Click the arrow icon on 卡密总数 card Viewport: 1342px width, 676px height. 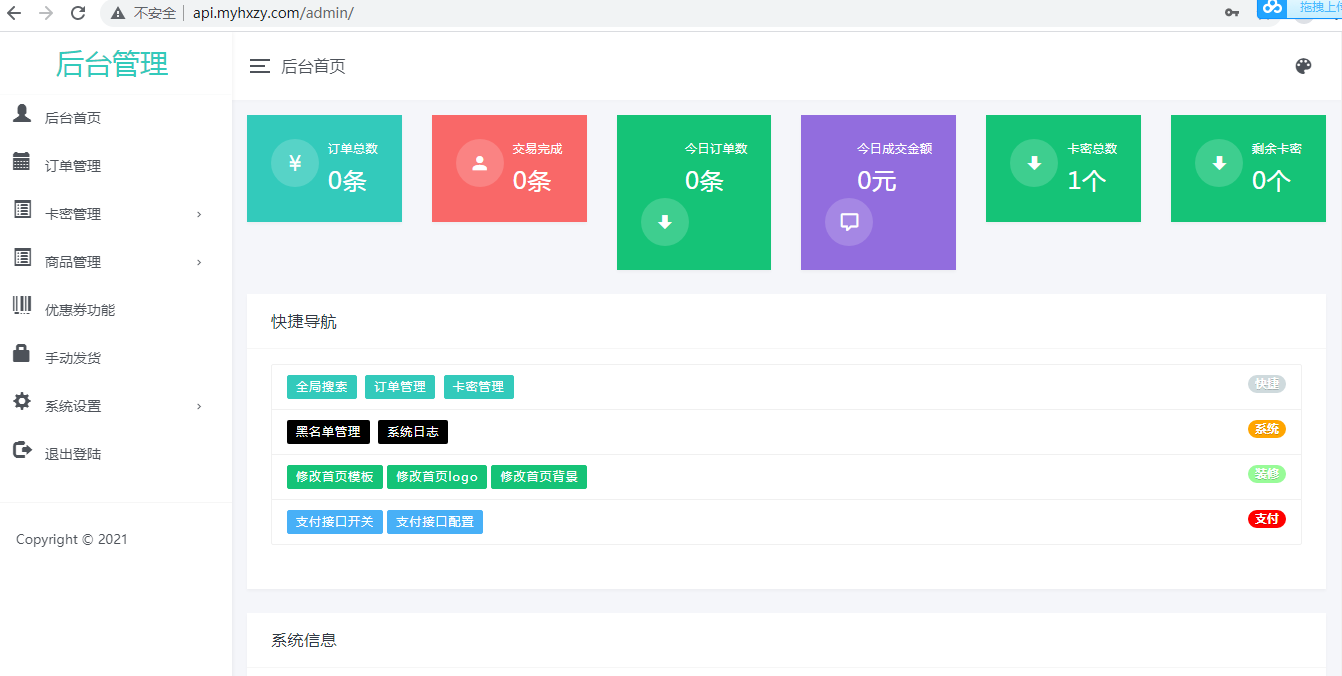point(1034,163)
